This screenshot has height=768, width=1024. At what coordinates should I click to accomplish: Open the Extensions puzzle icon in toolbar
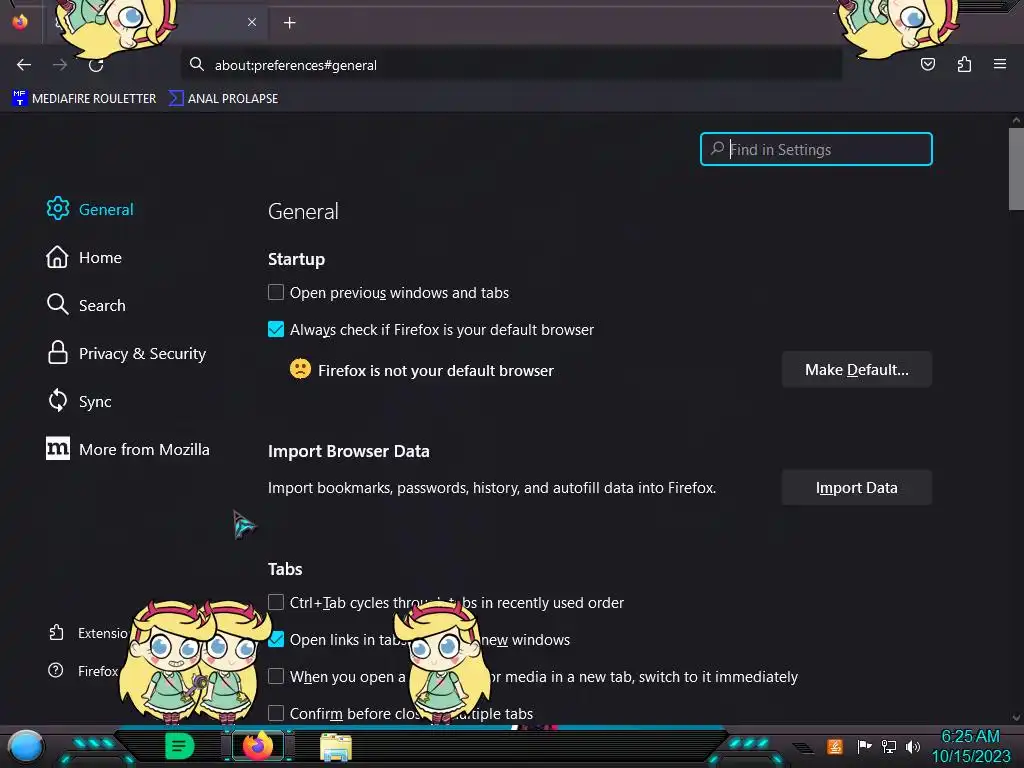[964, 64]
